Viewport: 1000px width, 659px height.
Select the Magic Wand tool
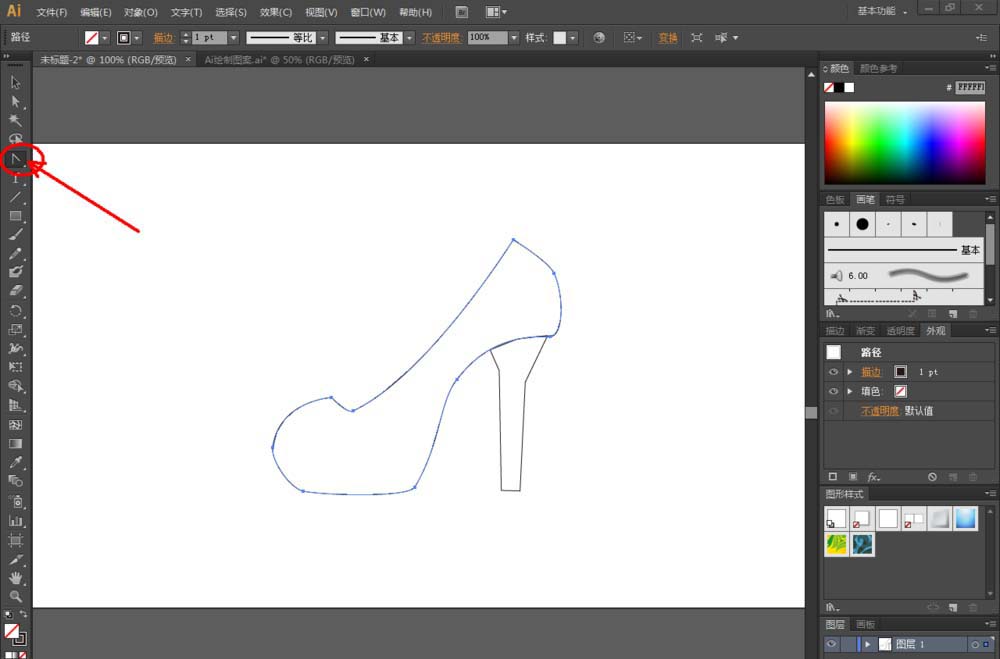tap(16, 120)
